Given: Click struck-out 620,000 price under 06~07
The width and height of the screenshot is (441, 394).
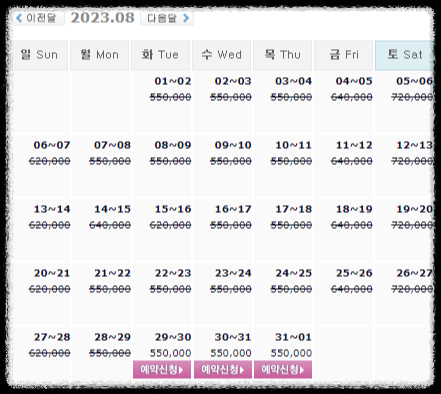Looking at the screenshot, I should point(49,161).
